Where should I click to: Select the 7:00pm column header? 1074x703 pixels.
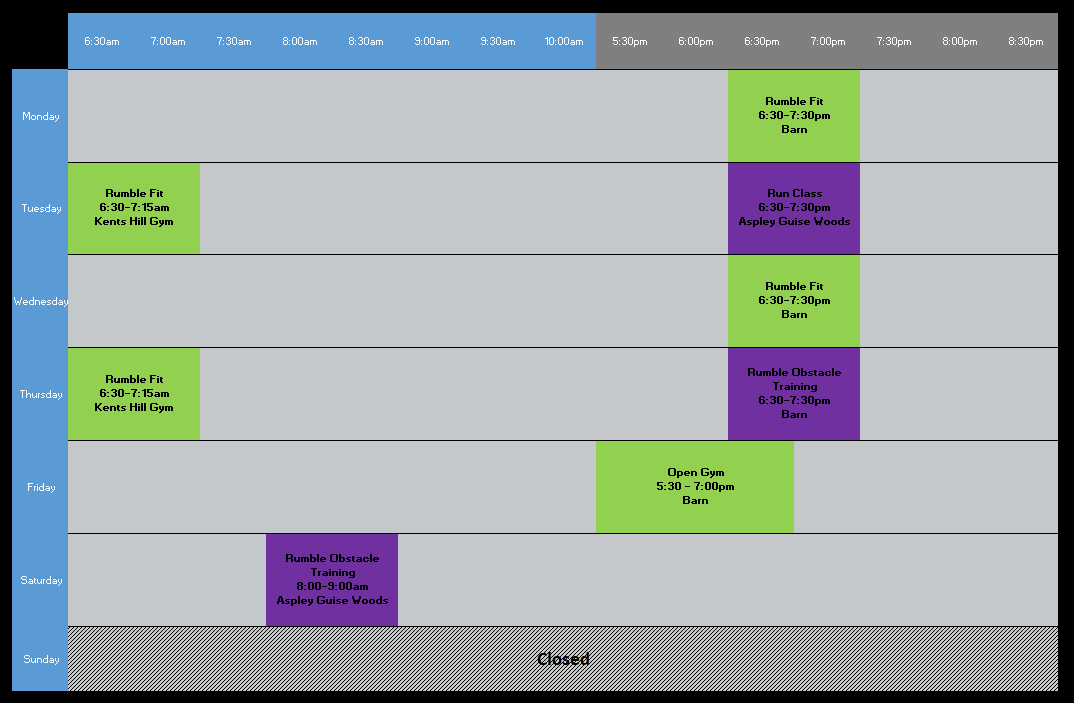(x=827, y=41)
